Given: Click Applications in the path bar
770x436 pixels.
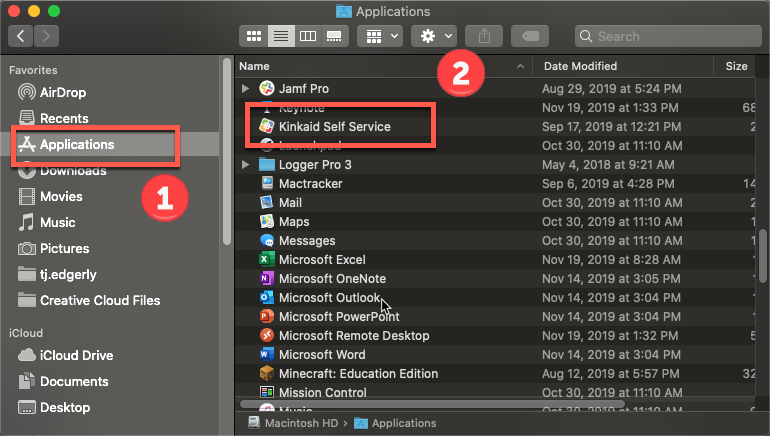Looking at the screenshot, I should click(x=404, y=423).
